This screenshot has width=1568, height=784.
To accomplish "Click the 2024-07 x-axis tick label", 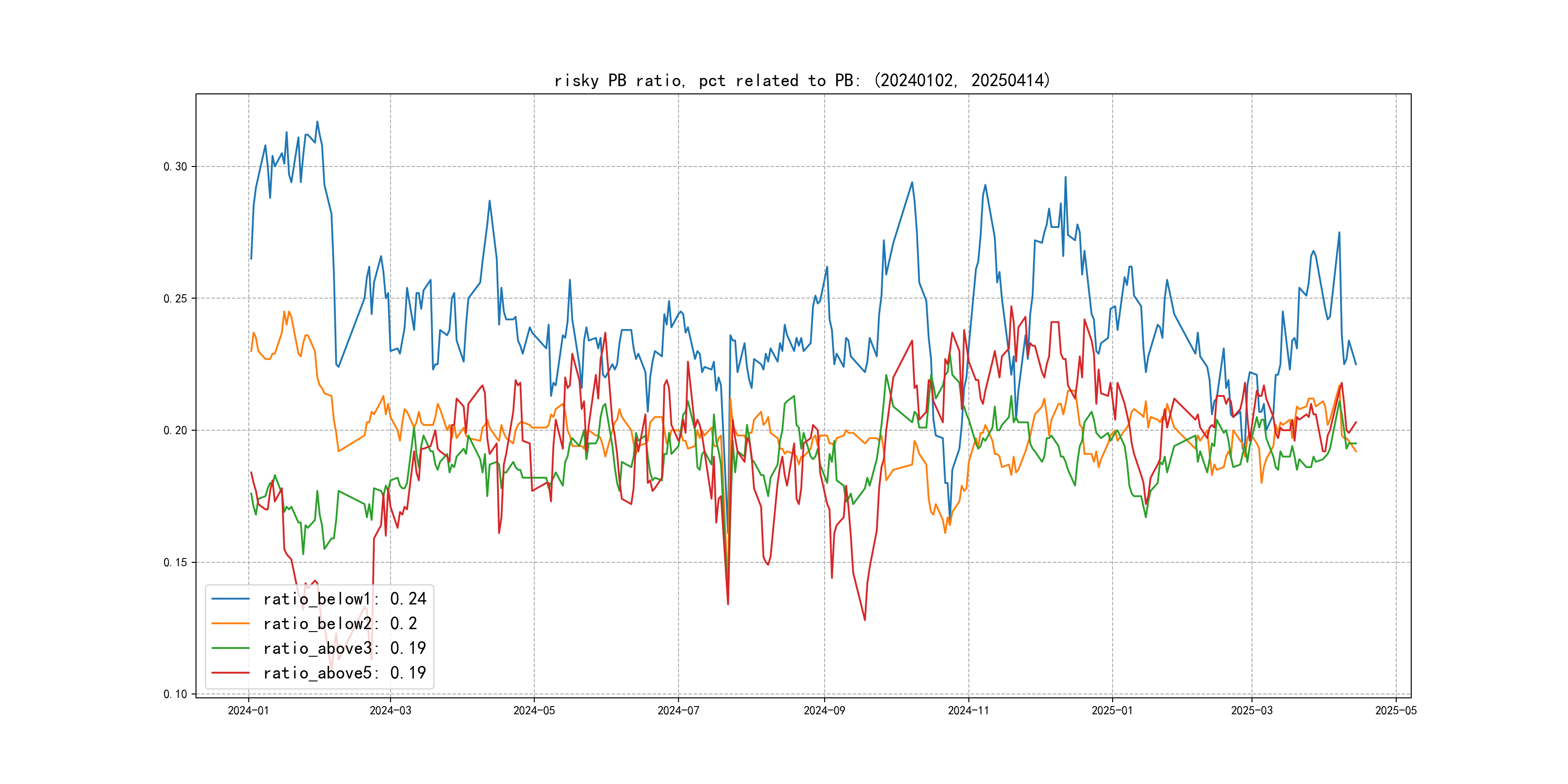I will pyautogui.click(x=678, y=710).
